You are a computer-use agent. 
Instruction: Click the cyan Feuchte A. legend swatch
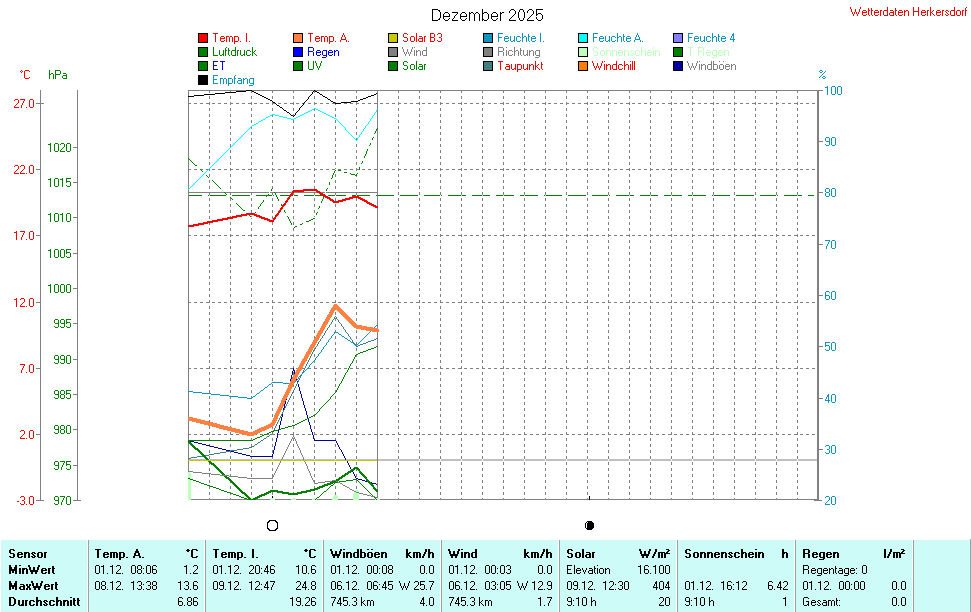pyautogui.click(x=583, y=38)
